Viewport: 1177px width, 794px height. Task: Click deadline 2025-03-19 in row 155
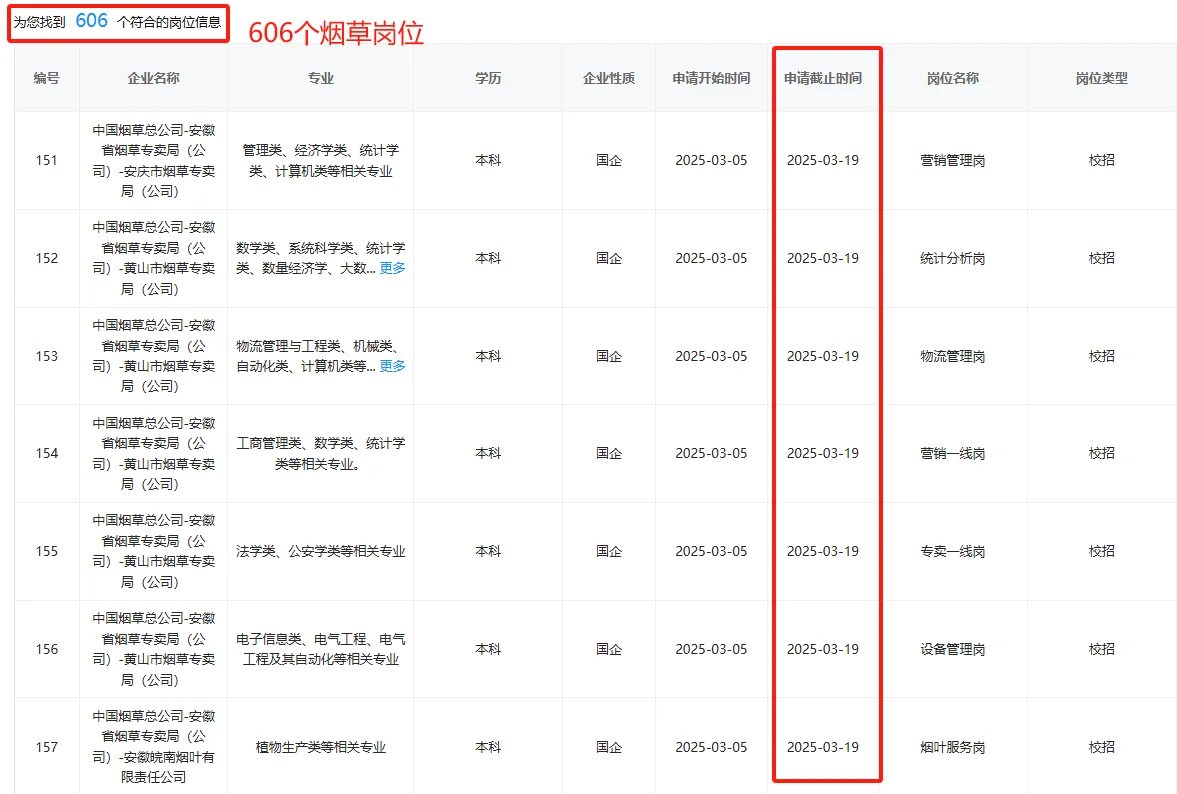823,551
